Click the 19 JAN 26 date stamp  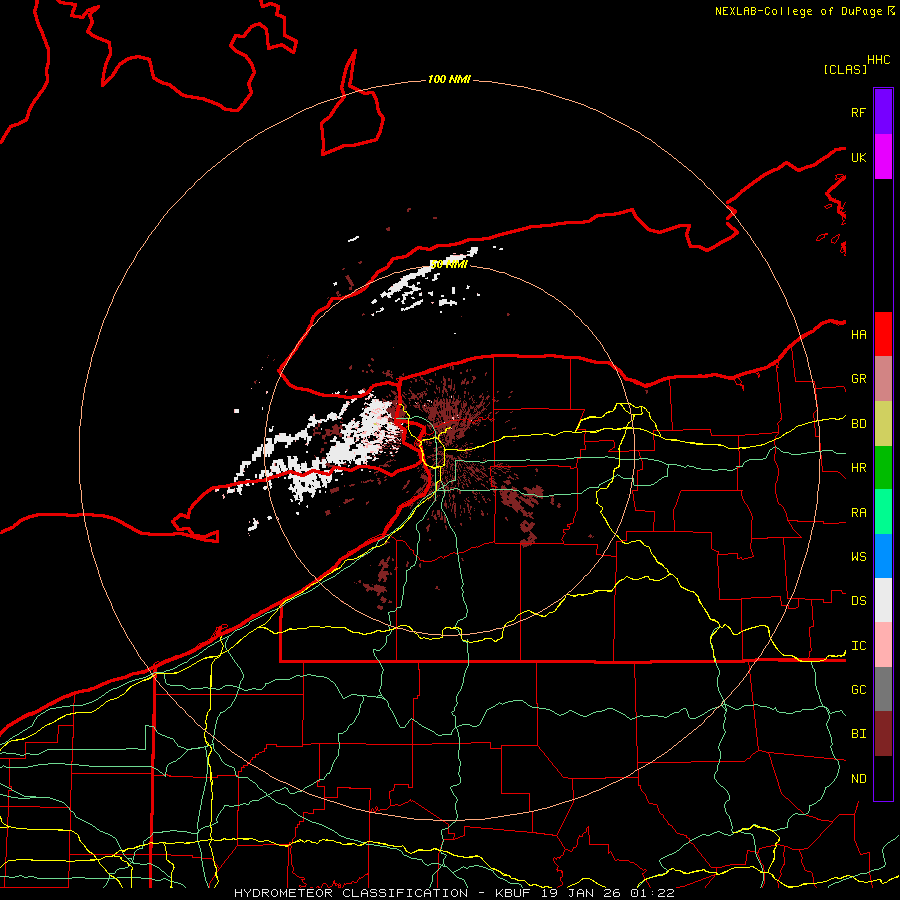coord(580,893)
